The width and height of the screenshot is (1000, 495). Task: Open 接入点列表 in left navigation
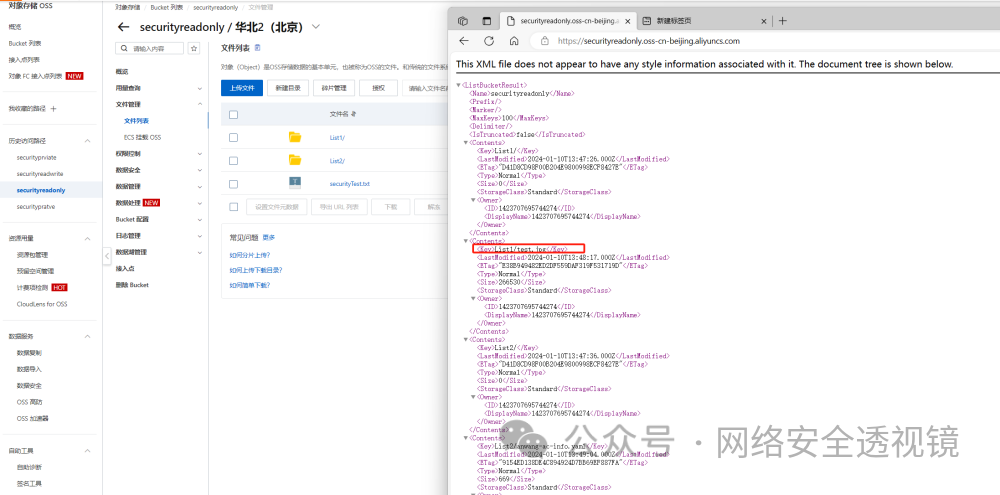(24, 60)
